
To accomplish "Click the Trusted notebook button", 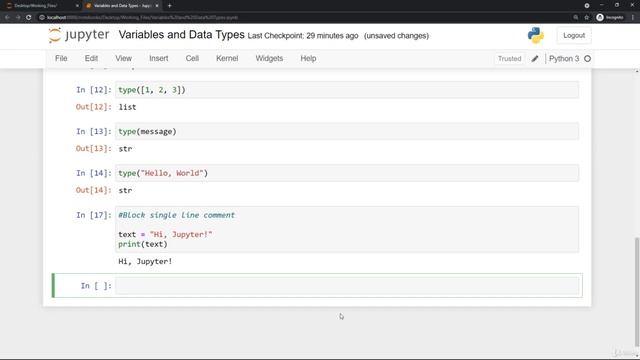I will (x=509, y=59).
